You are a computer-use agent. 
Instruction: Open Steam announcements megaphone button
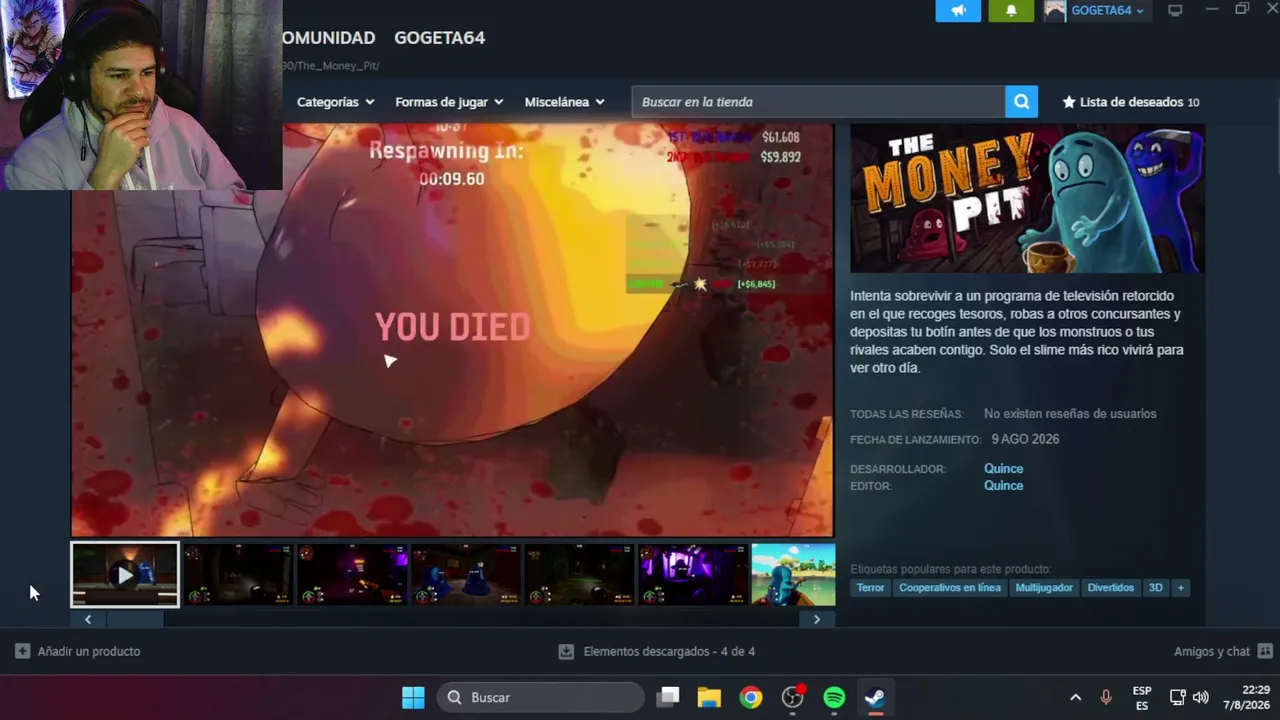point(958,10)
